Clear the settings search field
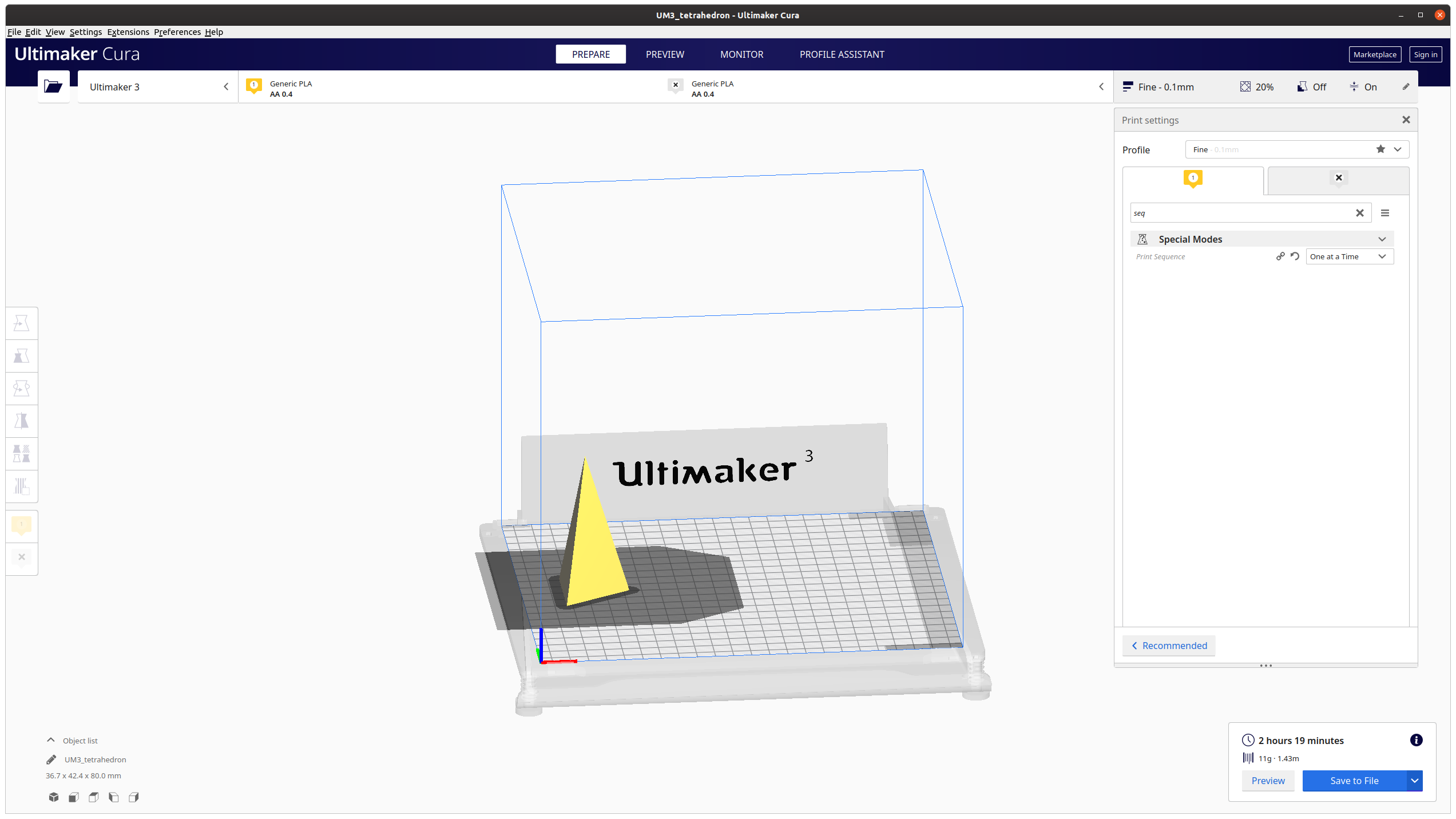The height and width of the screenshot is (819, 1456). pos(1360,213)
